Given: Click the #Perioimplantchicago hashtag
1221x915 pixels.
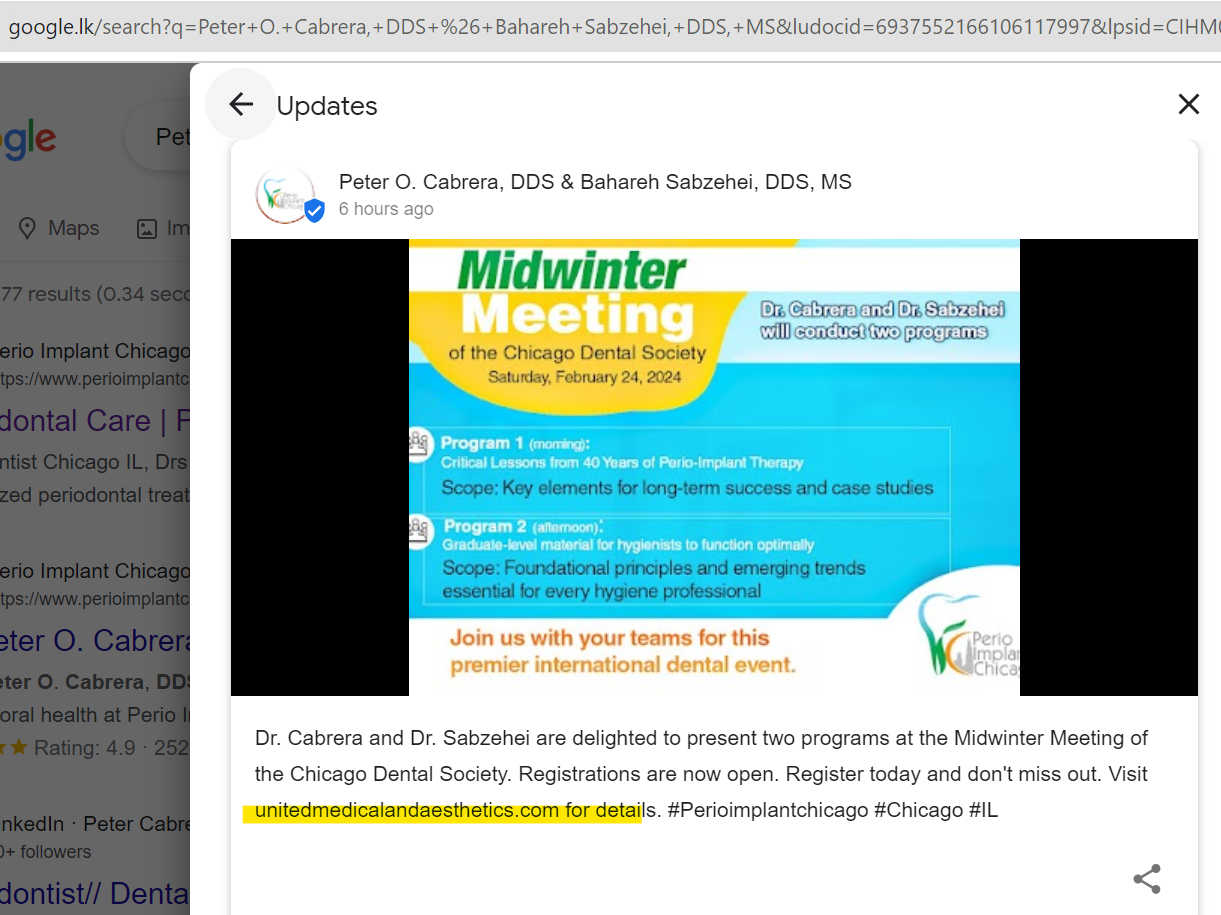Looking at the screenshot, I should pyautogui.click(x=768, y=810).
